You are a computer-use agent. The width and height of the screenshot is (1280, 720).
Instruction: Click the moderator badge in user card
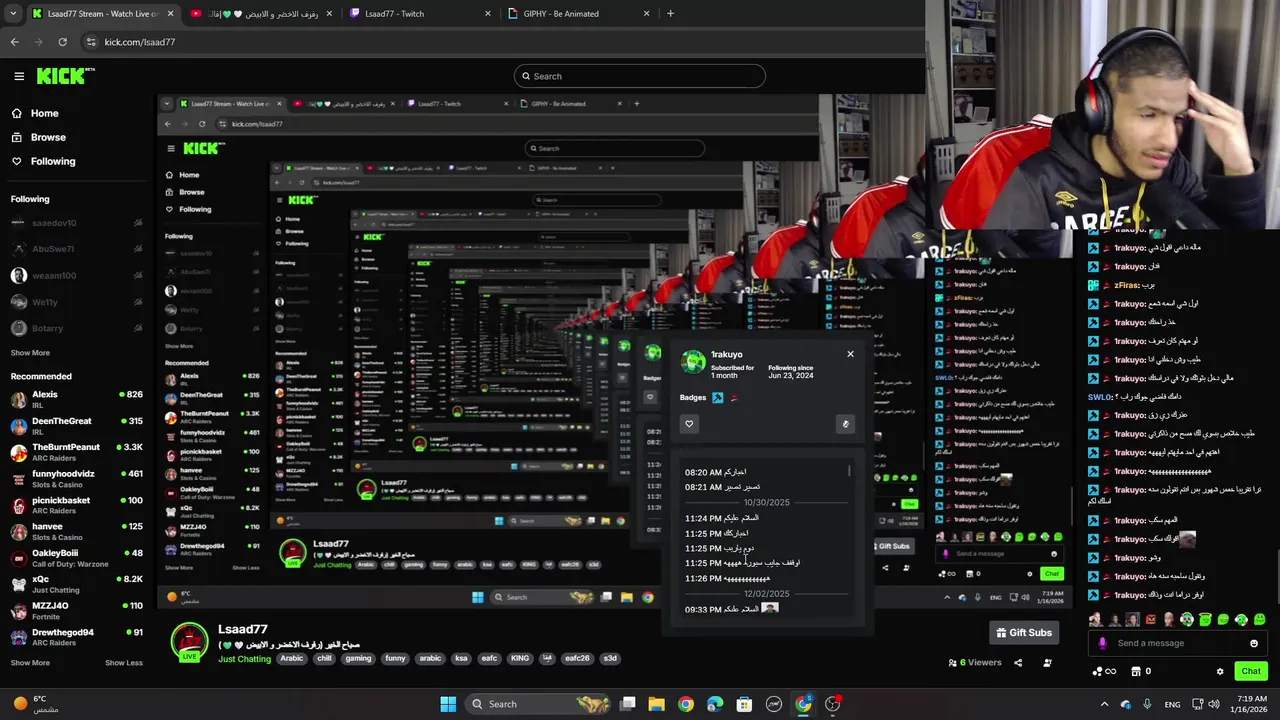click(717, 398)
